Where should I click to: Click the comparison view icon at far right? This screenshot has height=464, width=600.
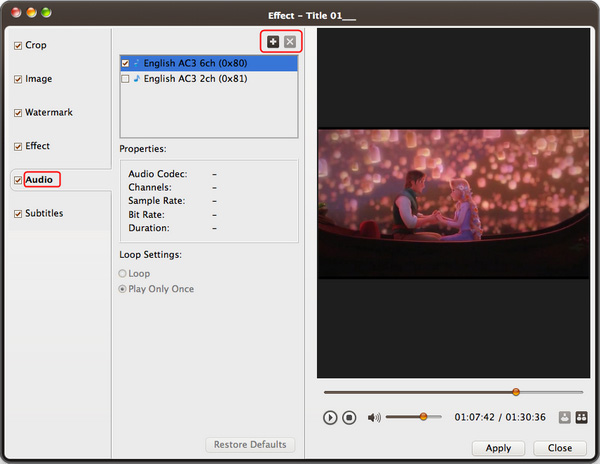pyautogui.click(x=581, y=417)
